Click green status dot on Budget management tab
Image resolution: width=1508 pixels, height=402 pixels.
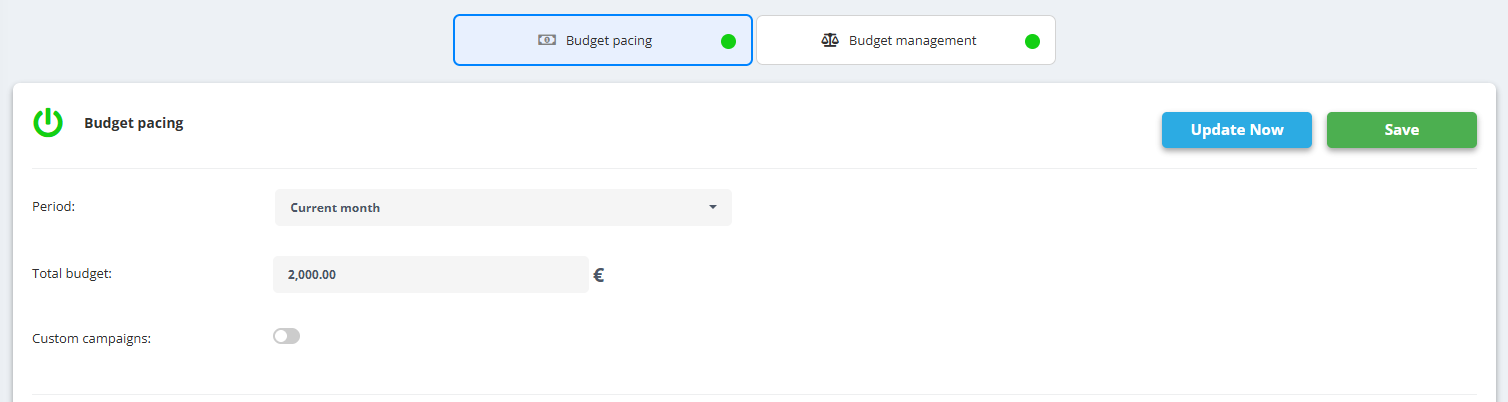pos(1033,41)
